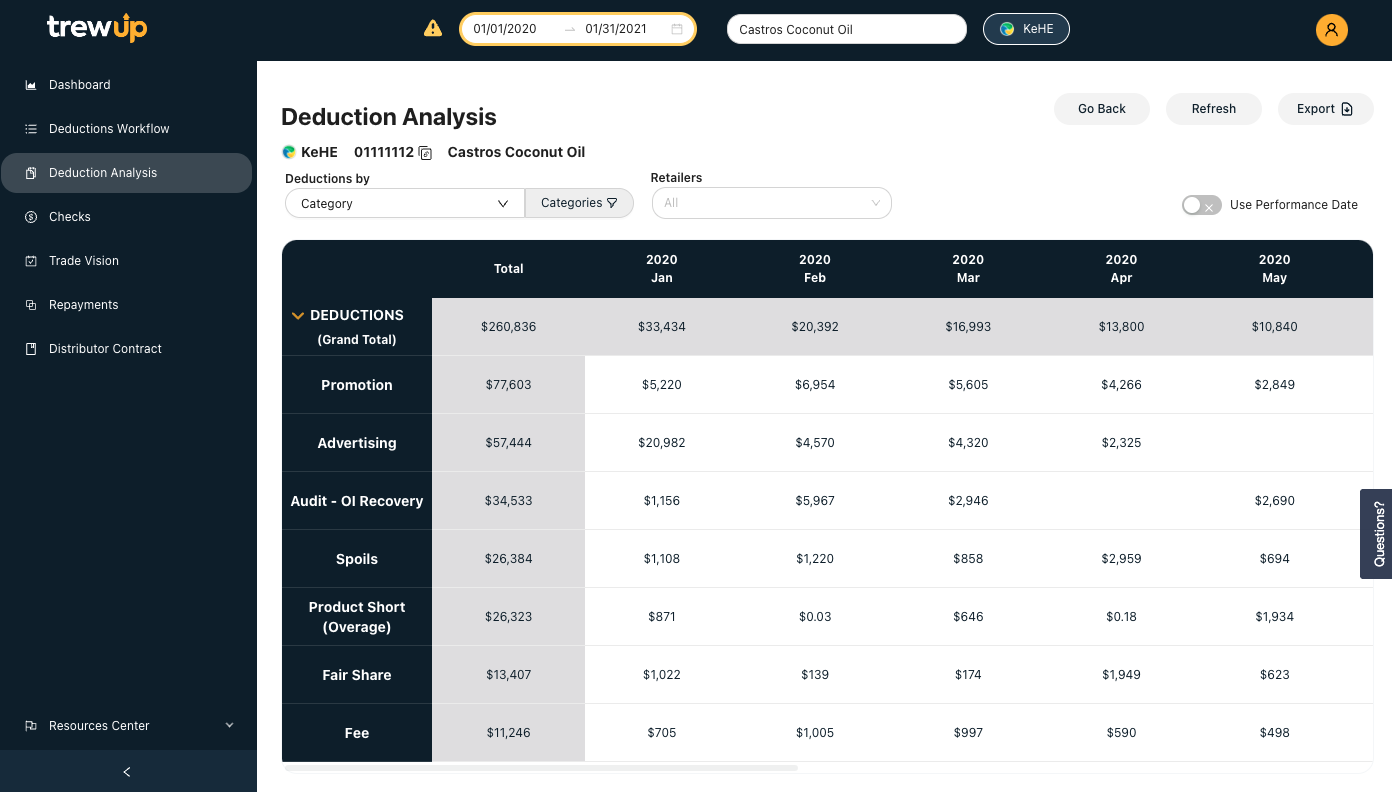The width and height of the screenshot is (1392, 792).
Task: Click the Grand Total Mar $16,993 cell
Action: (x=968, y=327)
